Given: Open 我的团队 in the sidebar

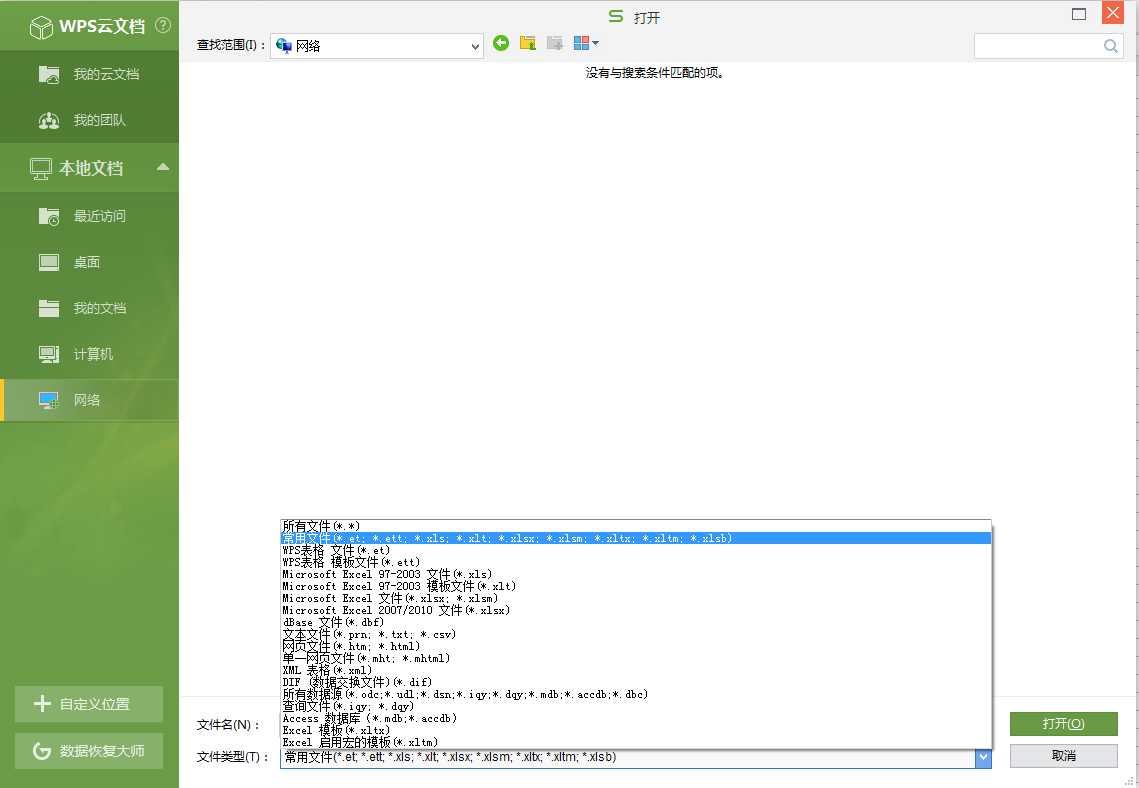Looking at the screenshot, I should coord(89,120).
